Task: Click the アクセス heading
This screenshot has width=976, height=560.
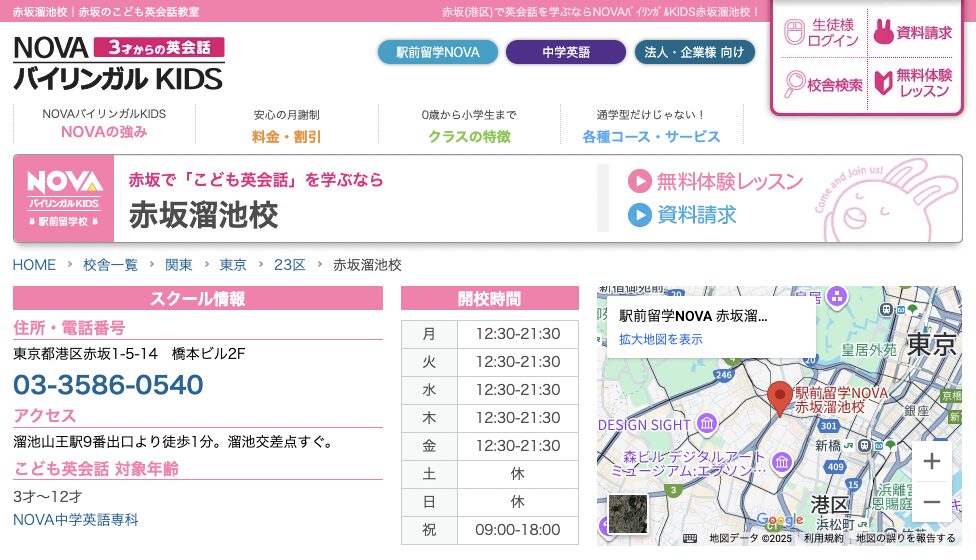Action: pyautogui.click(x=45, y=416)
